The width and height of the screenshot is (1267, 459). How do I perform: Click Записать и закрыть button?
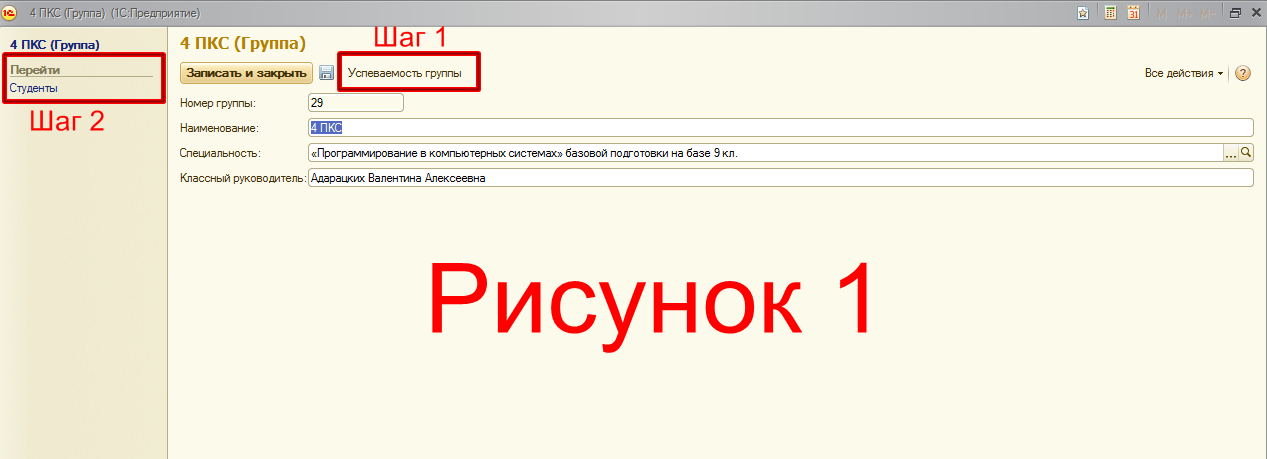coord(246,73)
